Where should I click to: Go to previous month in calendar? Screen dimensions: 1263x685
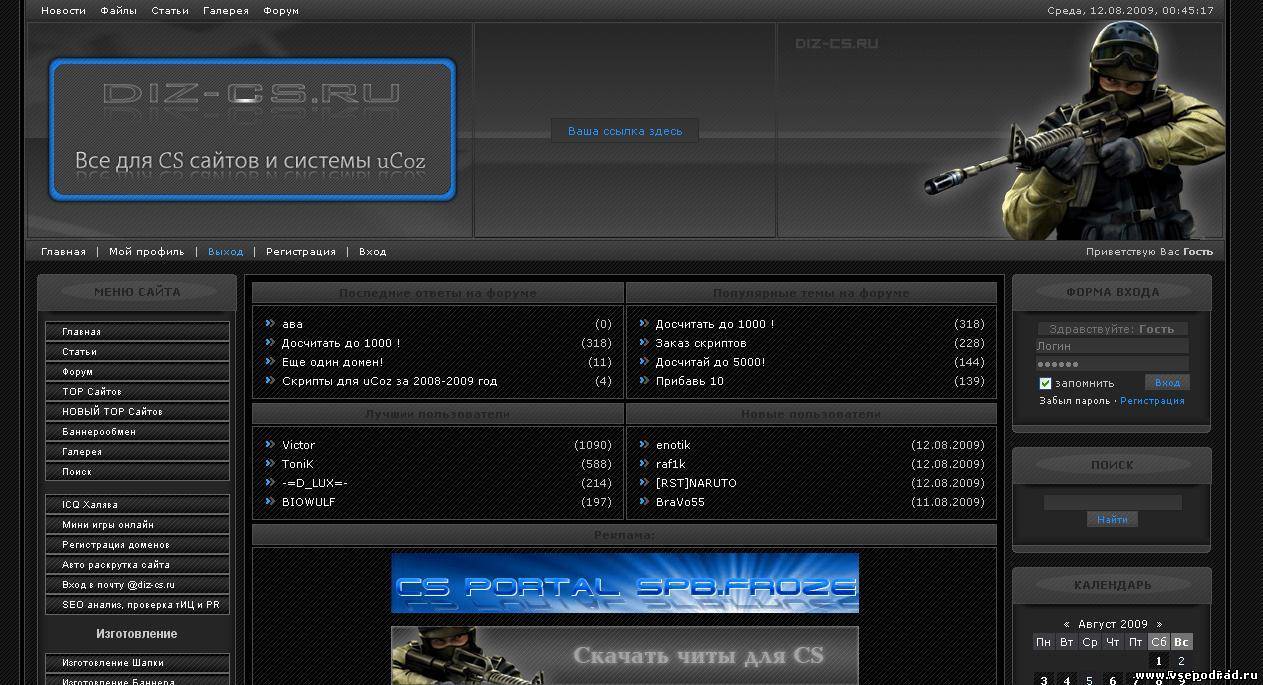coord(1066,624)
